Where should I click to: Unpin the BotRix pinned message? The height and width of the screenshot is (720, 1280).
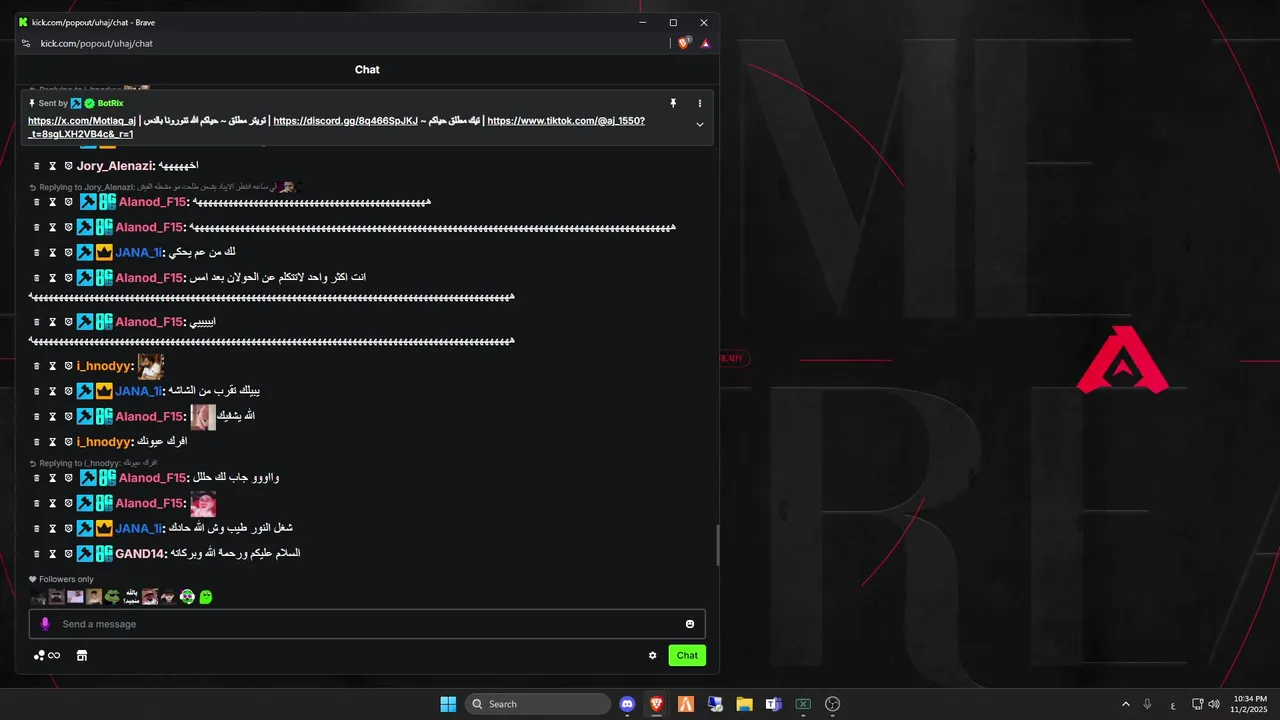pyautogui.click(x=673, y=103)
